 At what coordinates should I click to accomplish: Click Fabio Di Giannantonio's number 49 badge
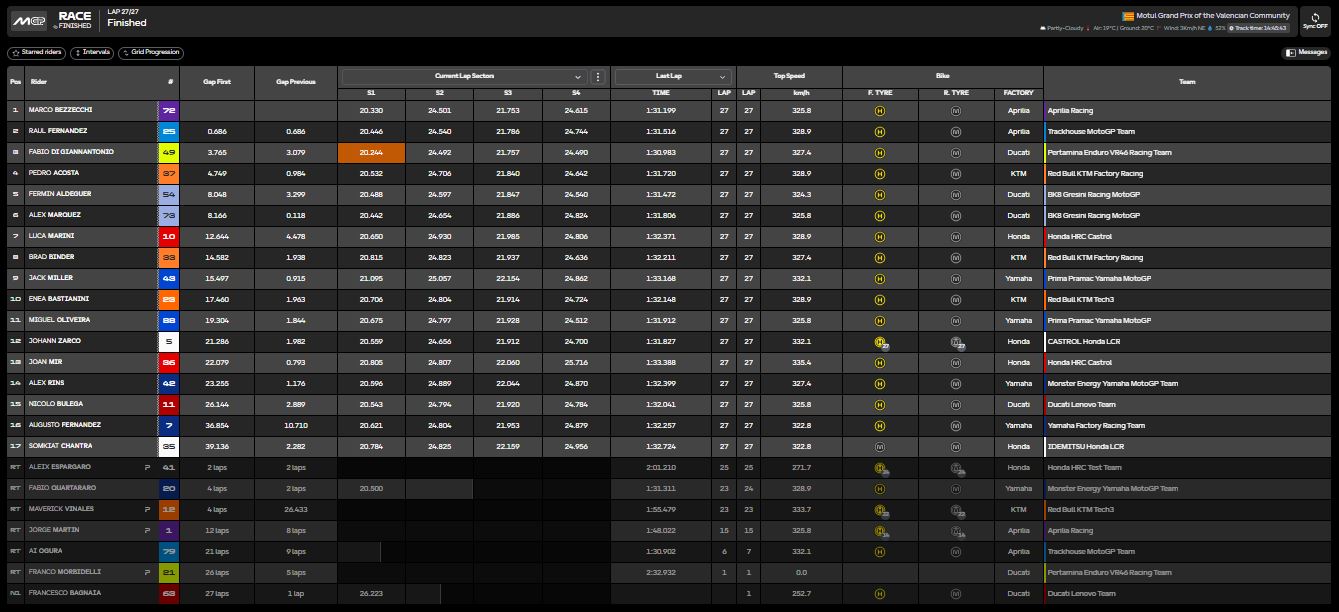168,152
